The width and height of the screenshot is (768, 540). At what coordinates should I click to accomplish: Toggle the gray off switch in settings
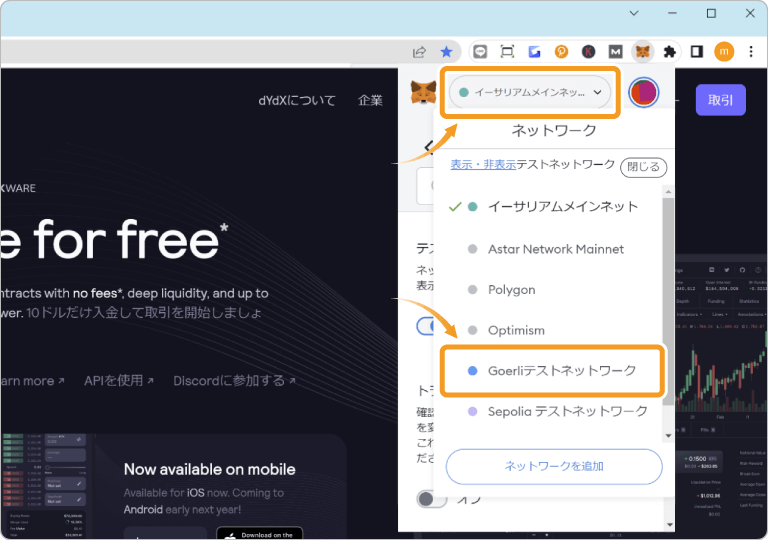pos(432,499)
